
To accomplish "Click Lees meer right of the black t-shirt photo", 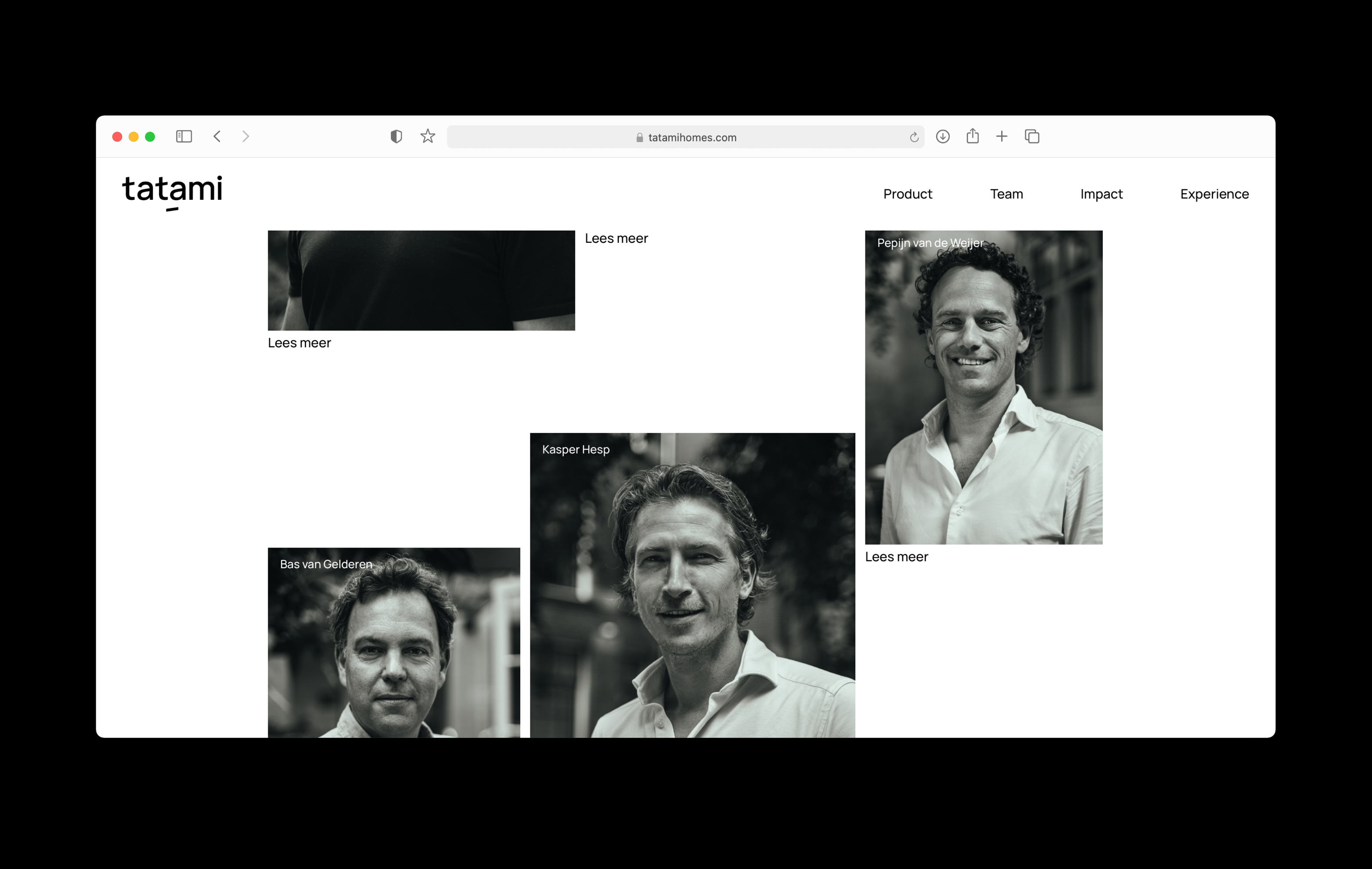I will tap(616, 238).
